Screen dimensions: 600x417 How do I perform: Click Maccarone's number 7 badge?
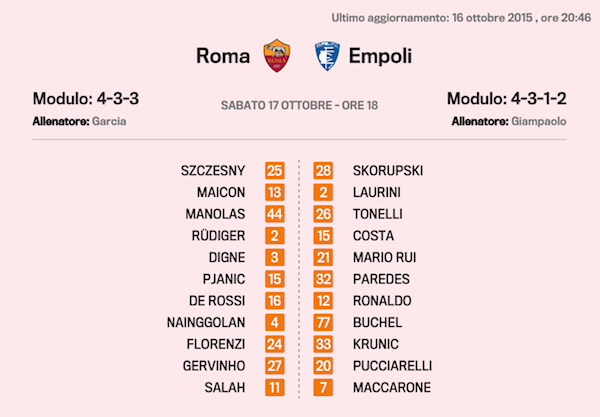tap(324, 387)
